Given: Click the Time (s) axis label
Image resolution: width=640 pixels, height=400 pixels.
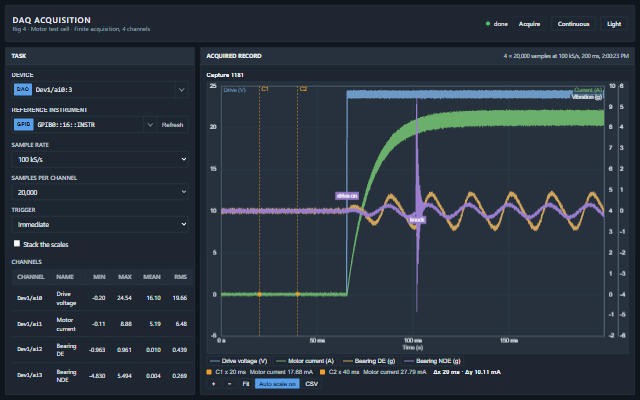Looking at the screenshot, I should pyautogui.click(x=413, y=347).
